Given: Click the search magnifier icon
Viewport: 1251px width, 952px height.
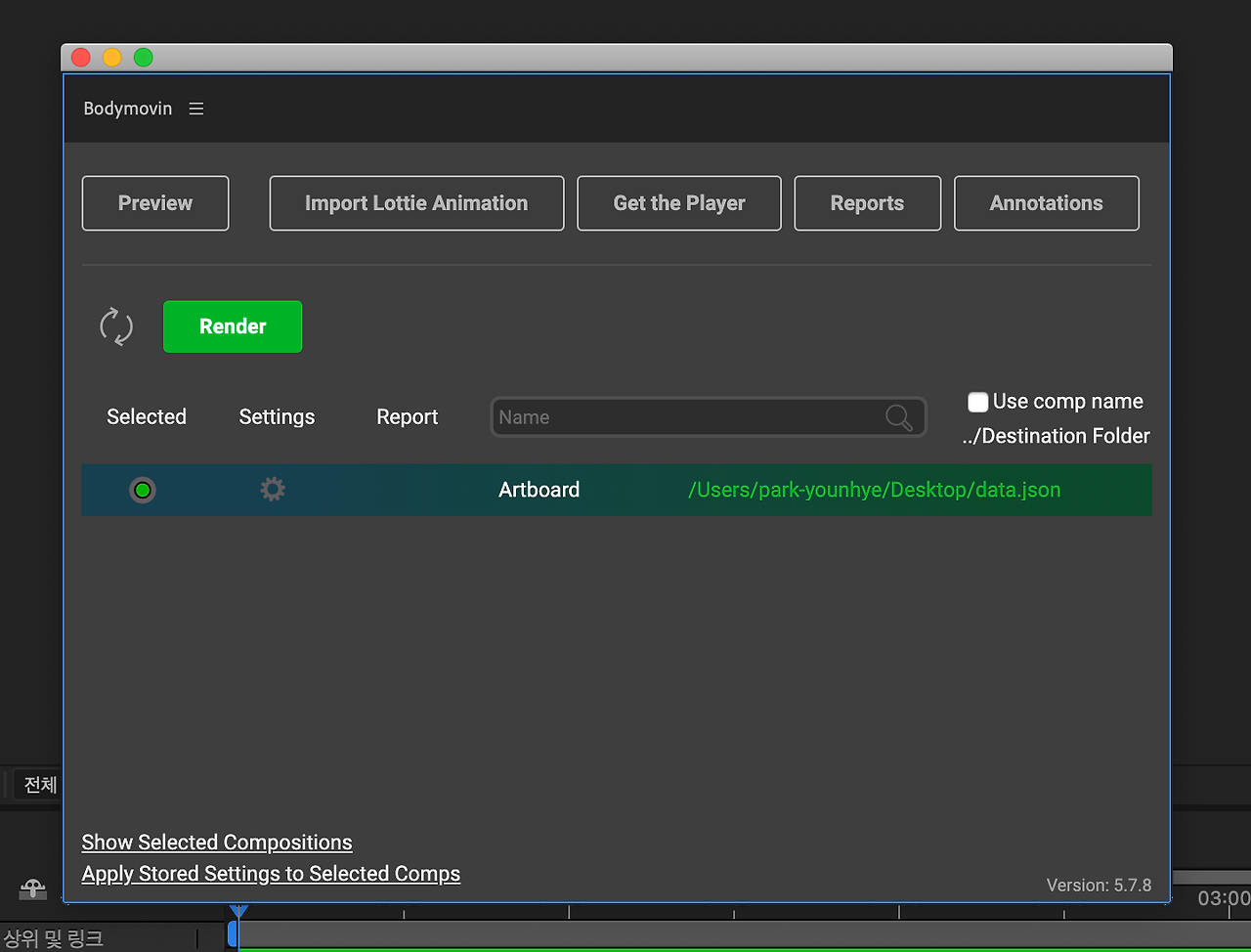Looking at the screenshot, I should 898,417.
